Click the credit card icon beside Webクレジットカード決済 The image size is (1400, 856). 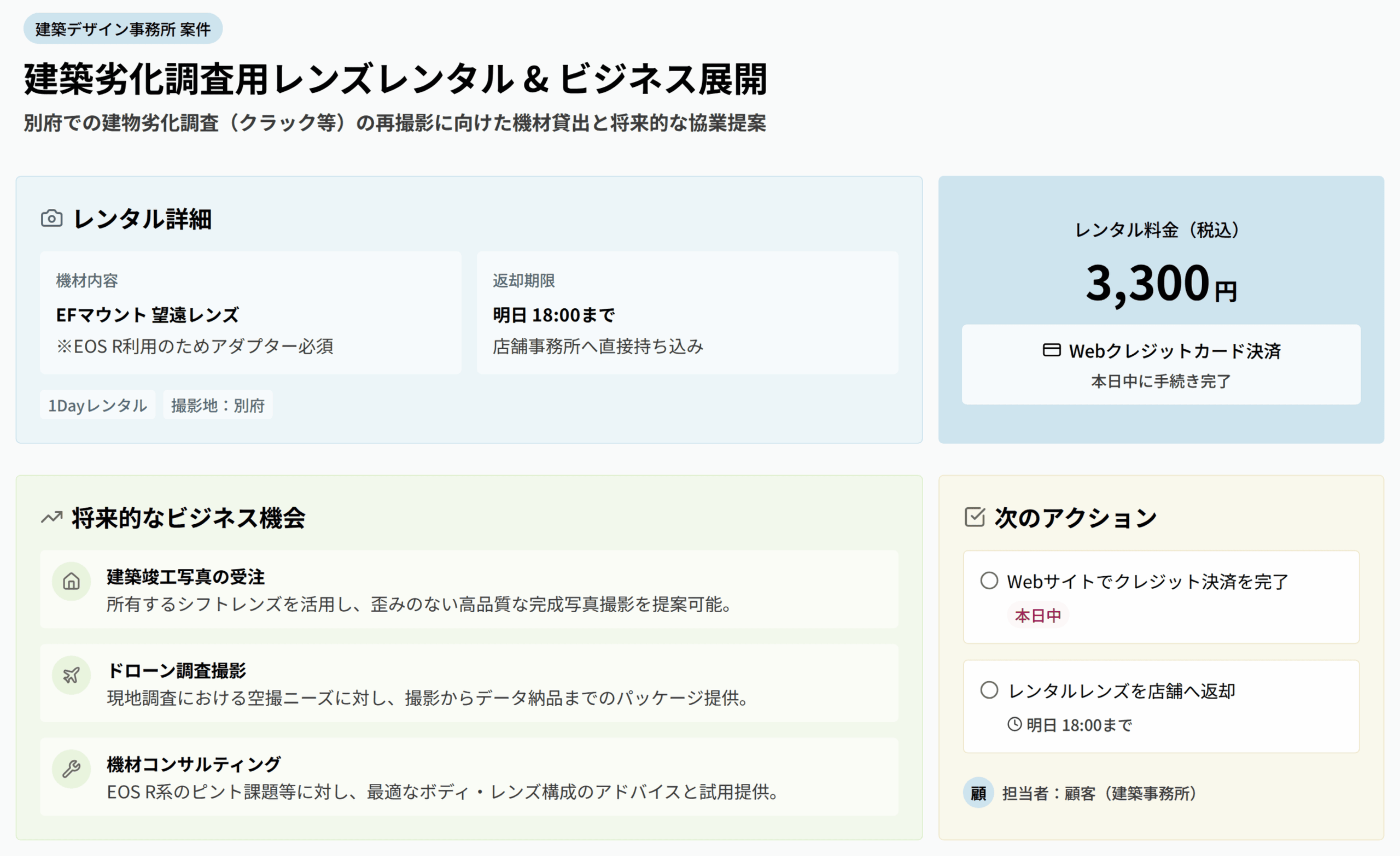[x=1051, y=350]
